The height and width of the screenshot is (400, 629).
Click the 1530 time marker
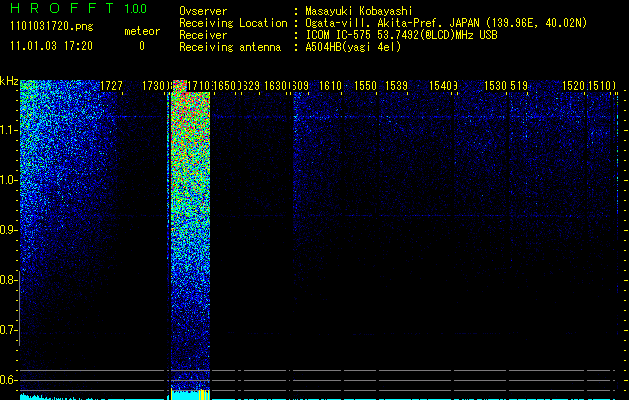[496, 86]
